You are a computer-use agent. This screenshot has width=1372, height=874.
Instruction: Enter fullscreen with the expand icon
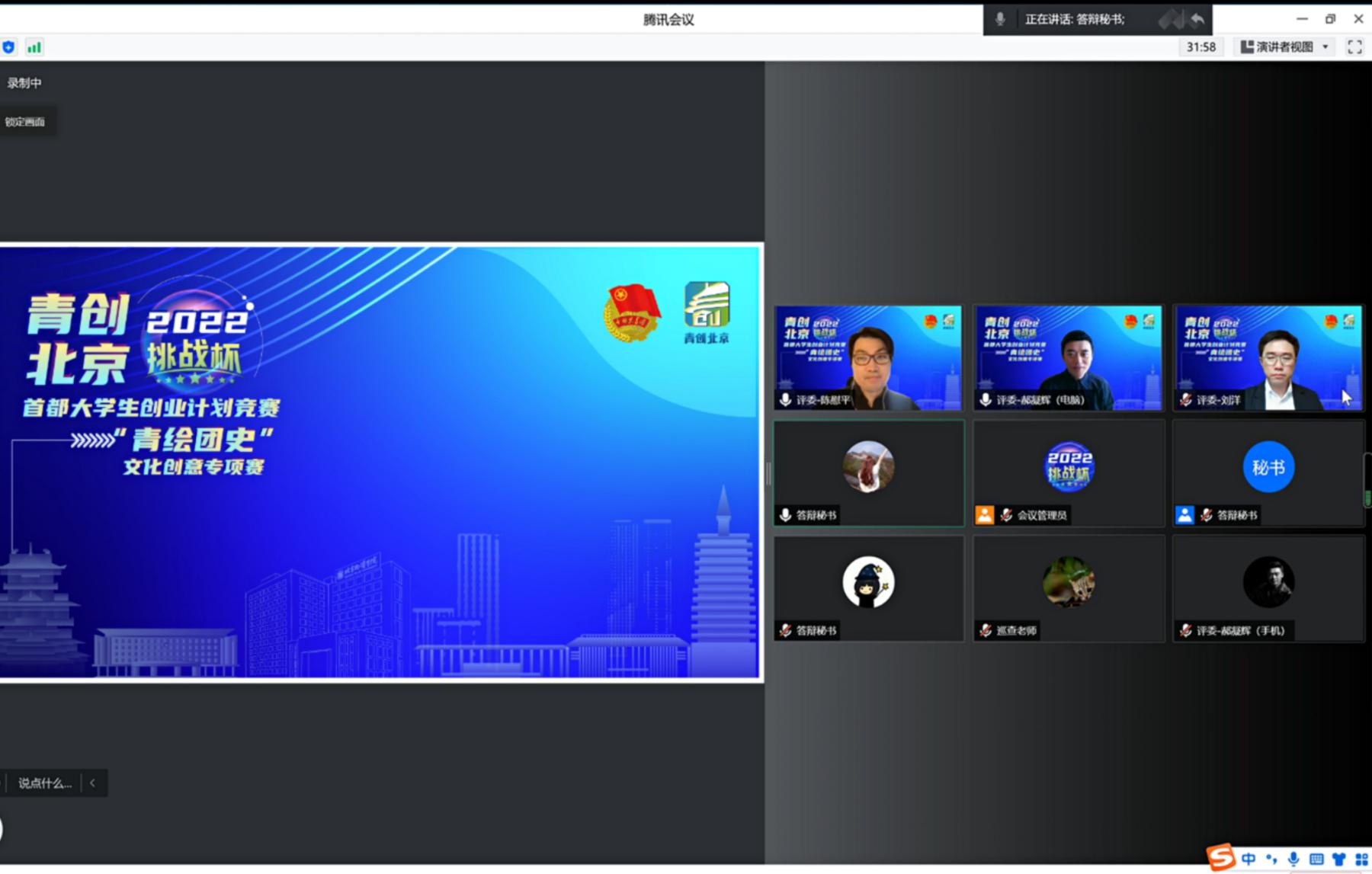coord(1354,47)
